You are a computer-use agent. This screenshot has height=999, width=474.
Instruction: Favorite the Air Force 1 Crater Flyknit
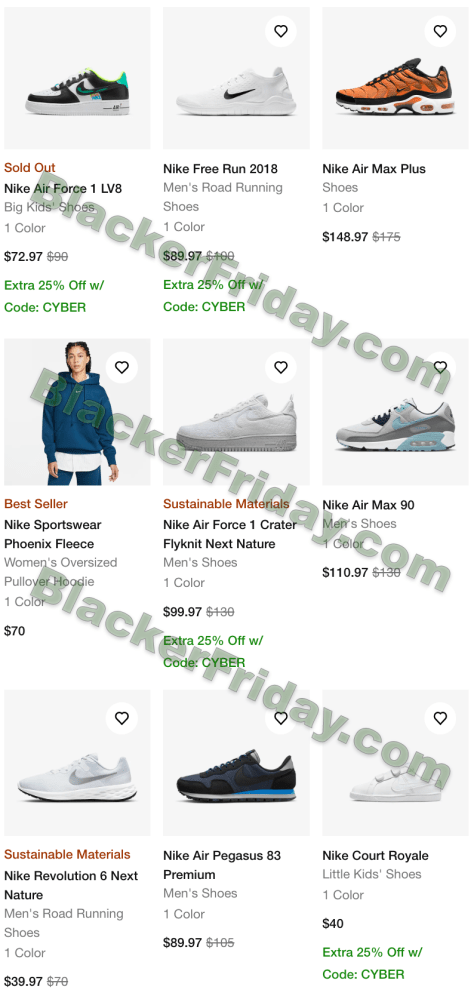click(x=281, y=367)
